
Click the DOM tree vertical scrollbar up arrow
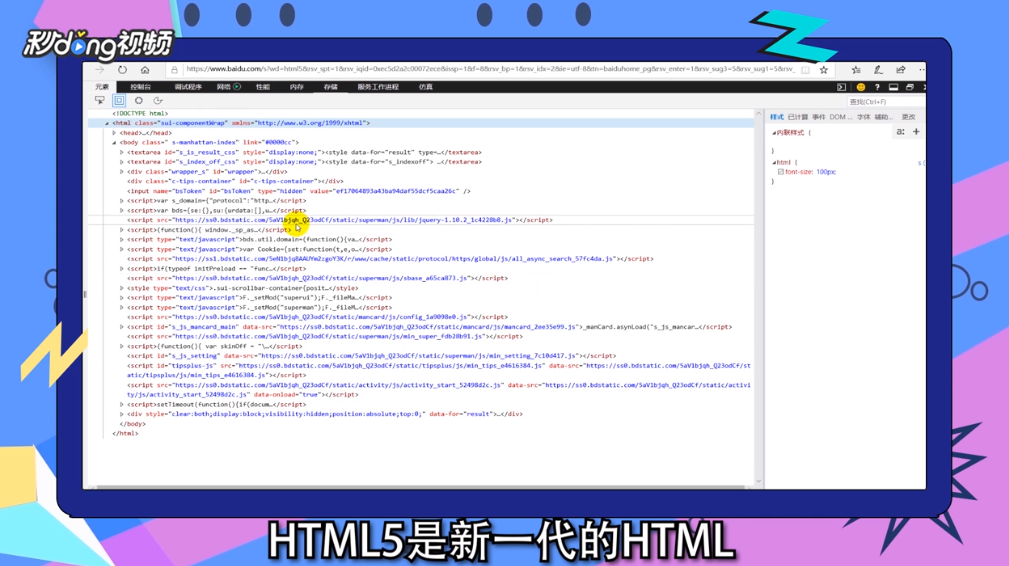(x=758, y=114)
